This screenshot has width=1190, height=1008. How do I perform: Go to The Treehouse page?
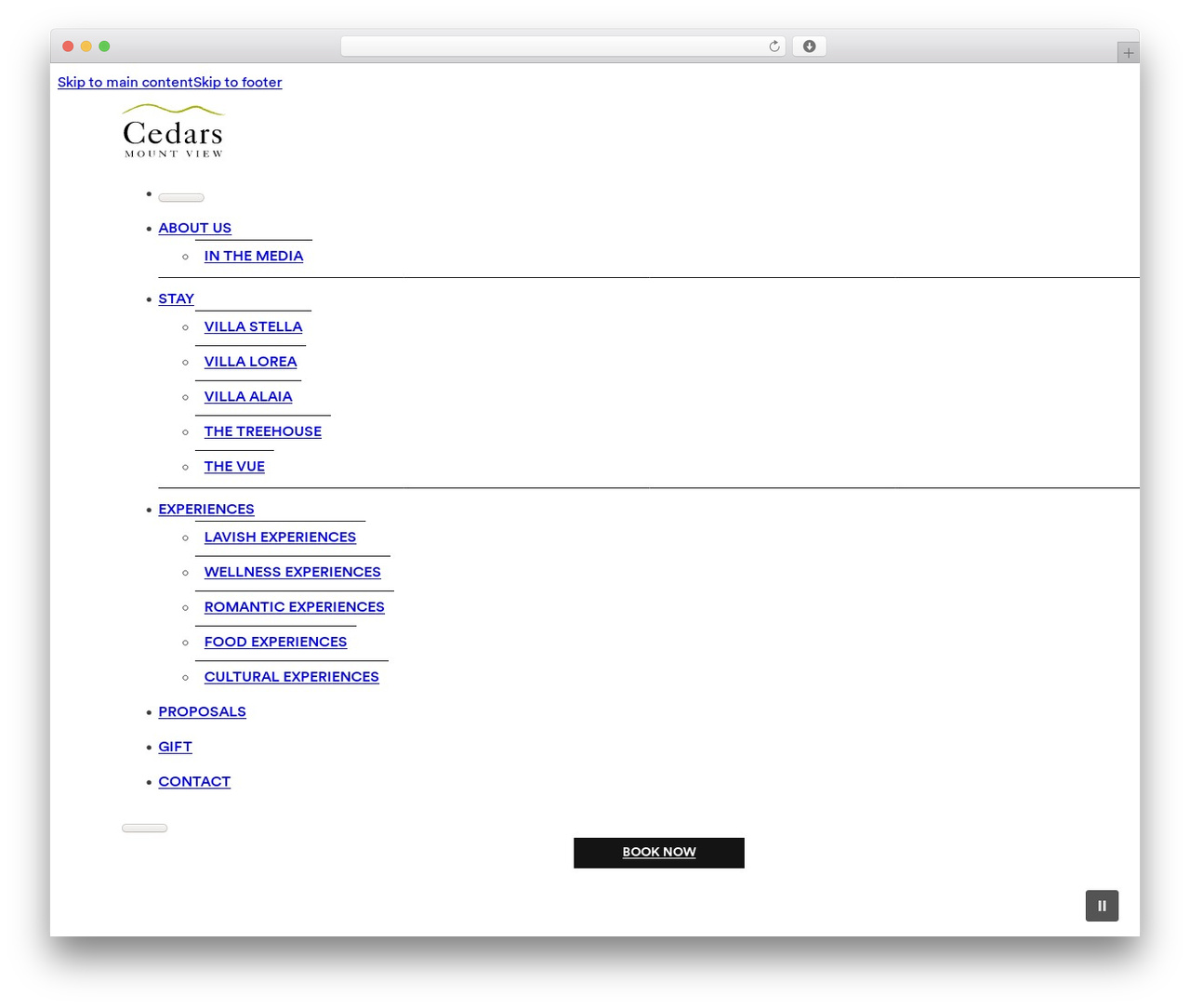pyautogui.click(x=263, y=431)
